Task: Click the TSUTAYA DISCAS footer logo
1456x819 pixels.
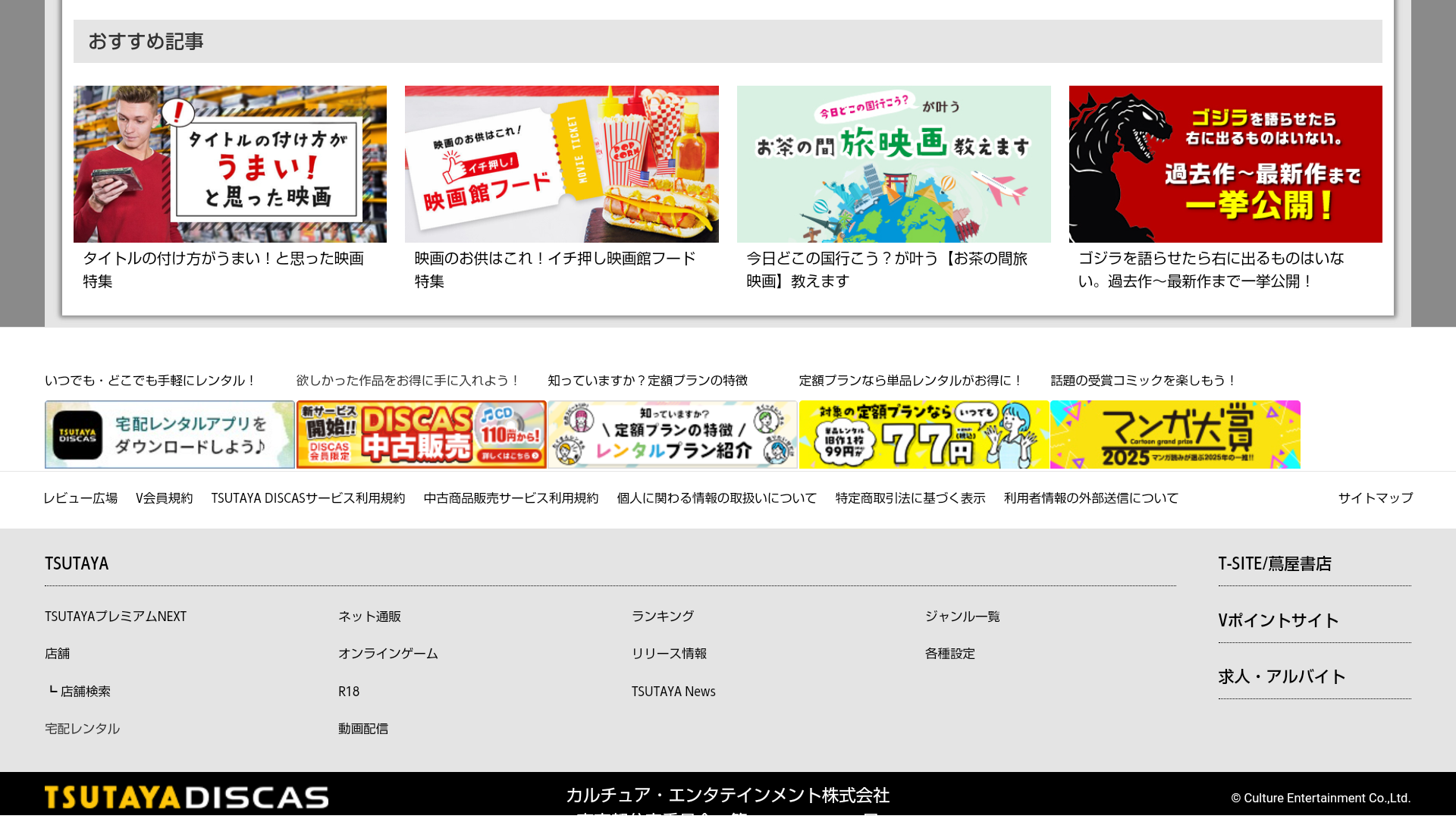Action: tap(187, 797)
